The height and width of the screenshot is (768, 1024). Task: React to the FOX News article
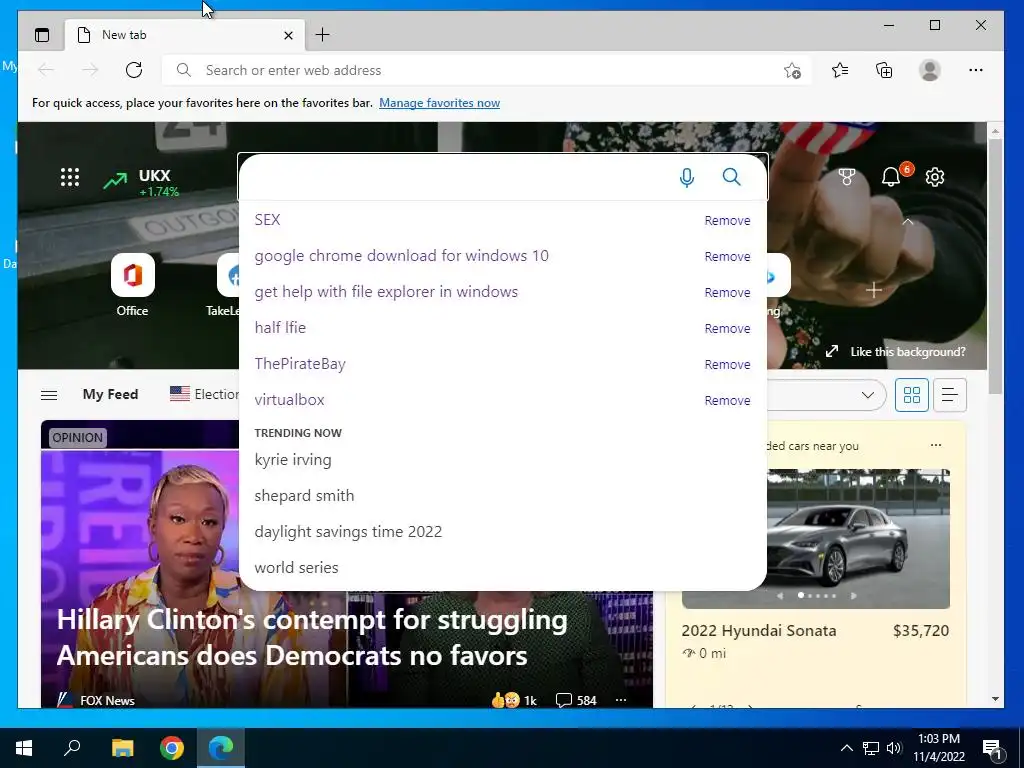point(513,700)
